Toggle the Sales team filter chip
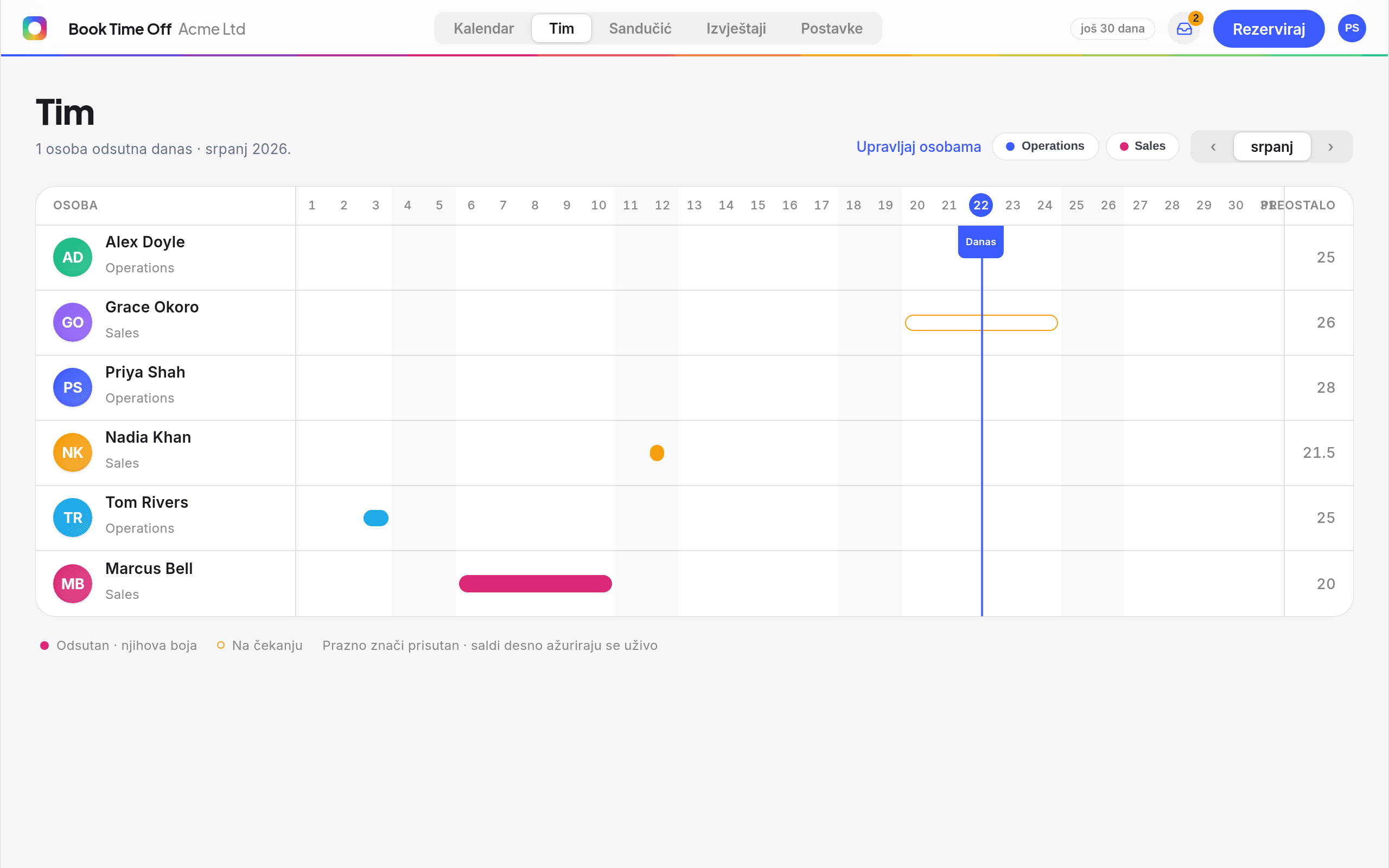 (x=1142, y=146)
